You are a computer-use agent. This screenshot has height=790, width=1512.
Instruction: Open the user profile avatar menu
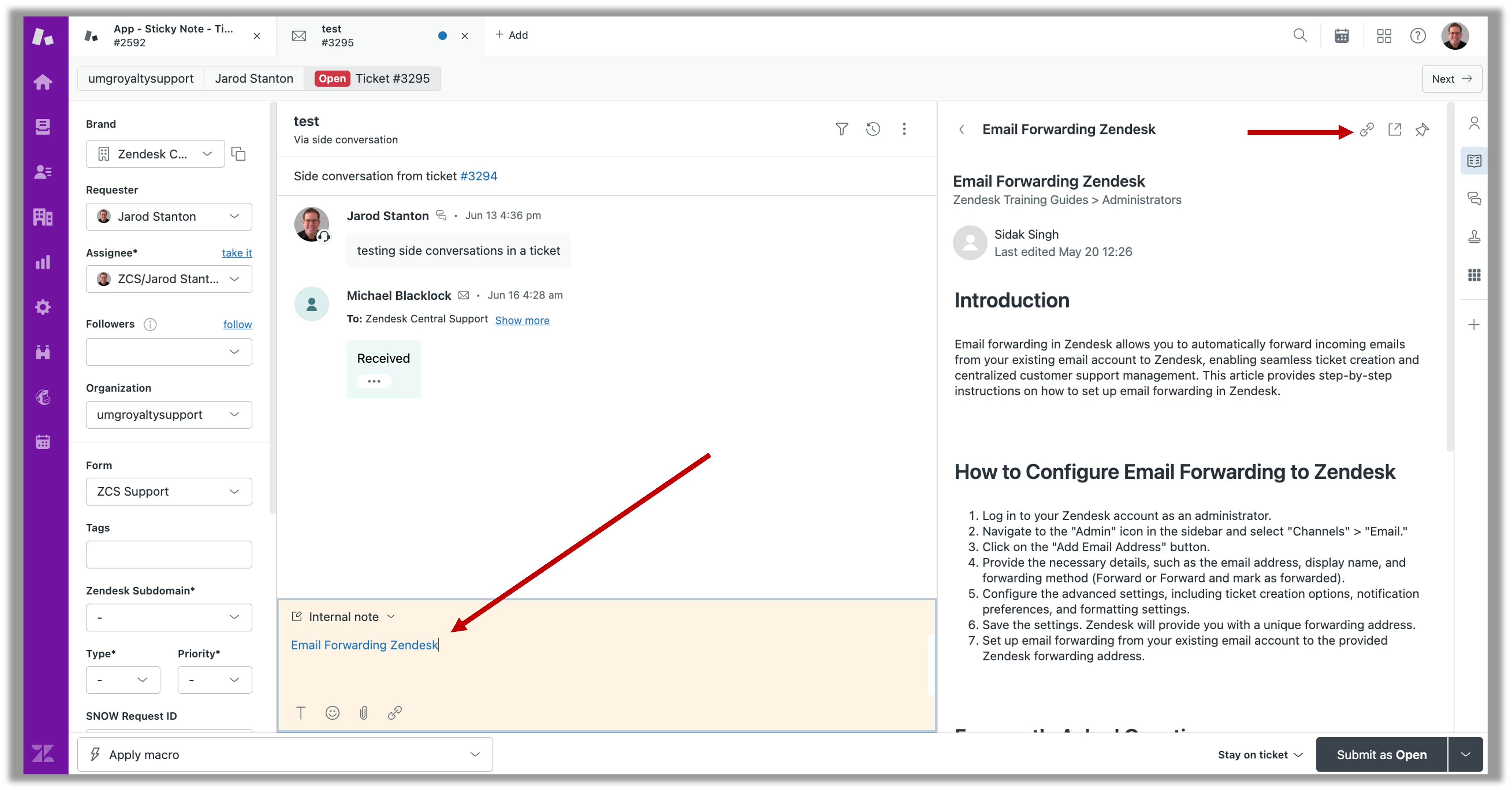coord(1454,36)
